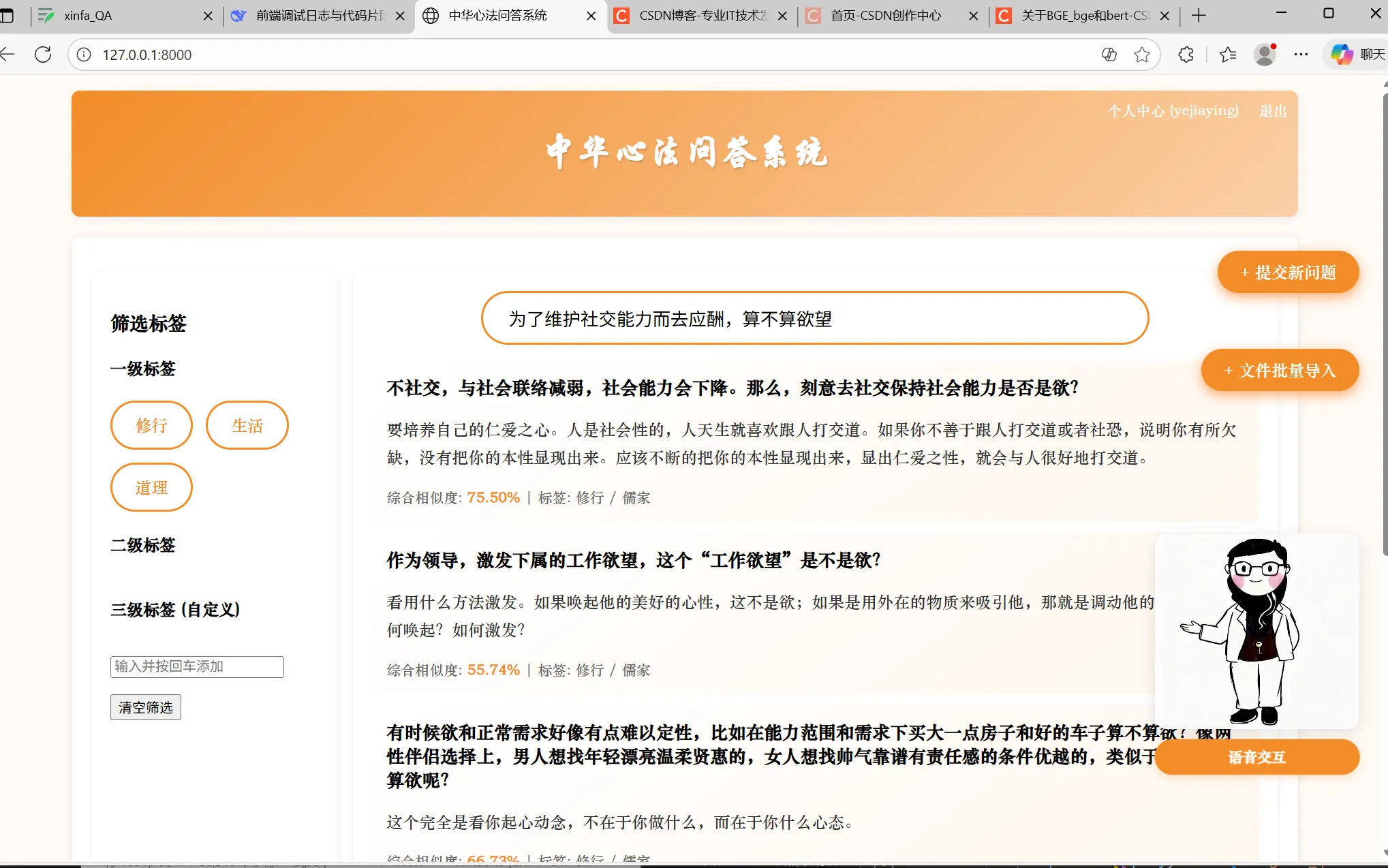Toggle the 生活 filter tag
Image resolution: width=1388 pixels, height=868 pixels.
(x=247, y=426)
